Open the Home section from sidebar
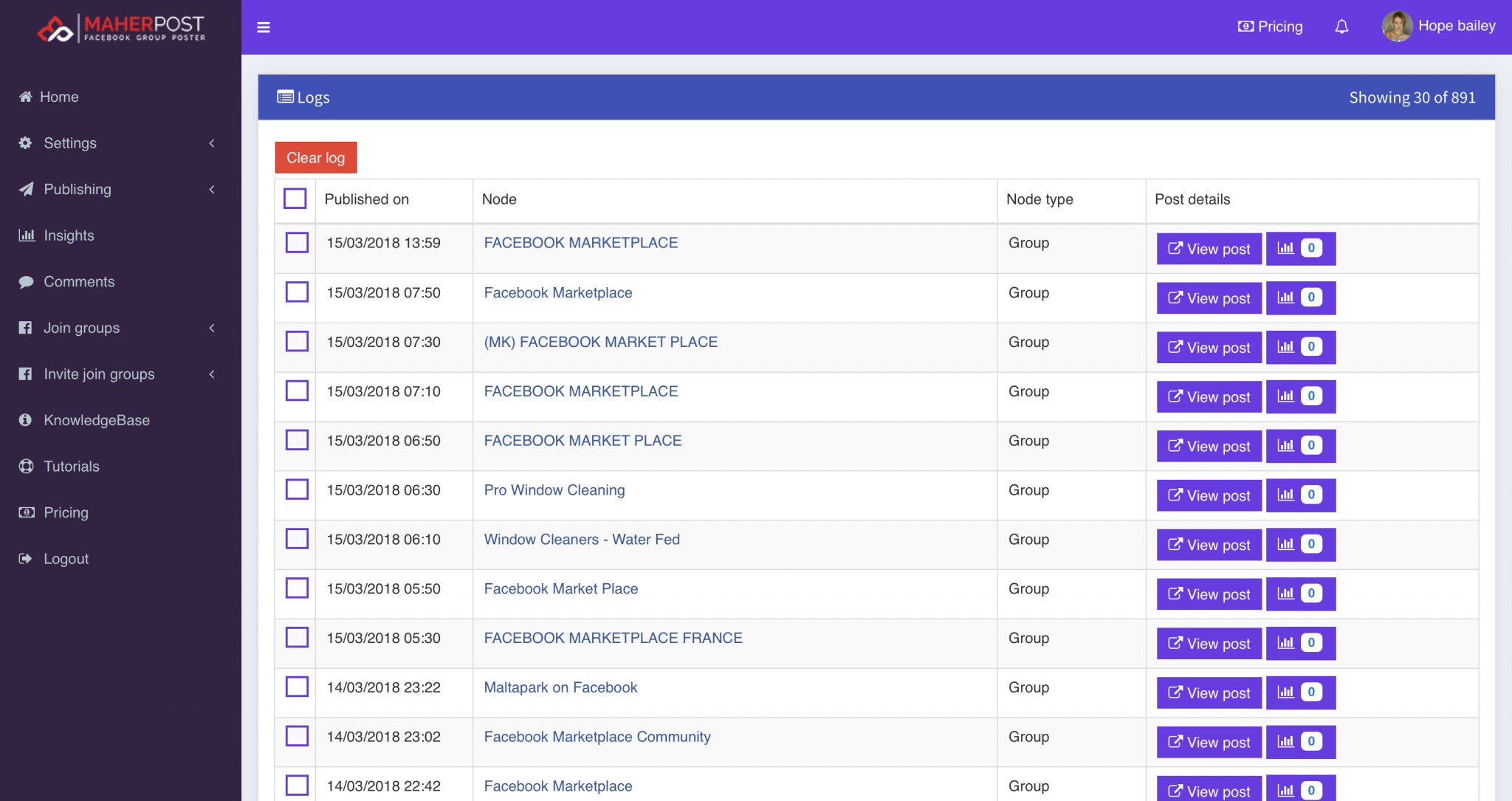This screenshot has width=1512, height=801. (60, 97)
